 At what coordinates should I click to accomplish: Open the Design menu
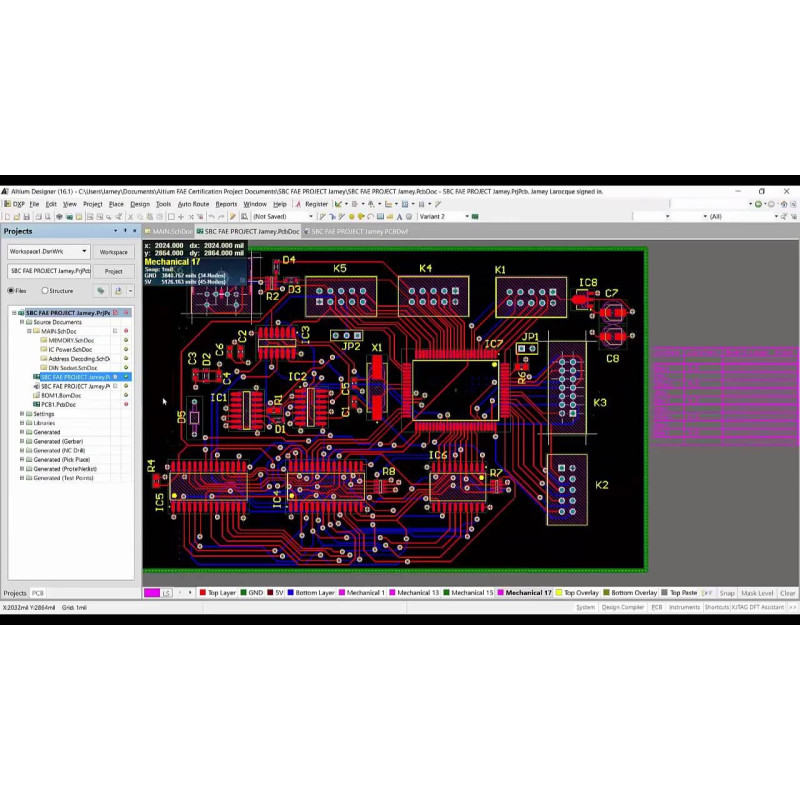point(140,204)
